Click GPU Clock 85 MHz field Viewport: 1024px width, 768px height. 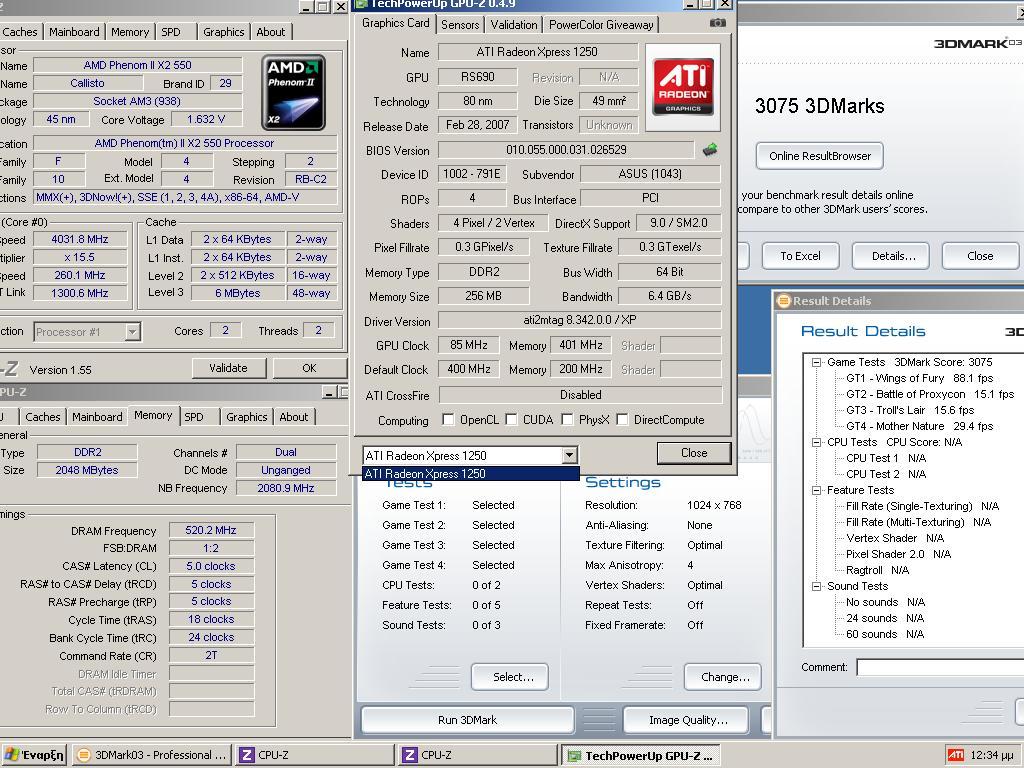point(468,345)
